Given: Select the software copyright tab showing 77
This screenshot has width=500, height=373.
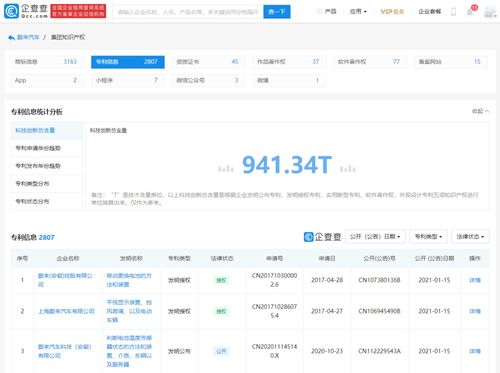Looking at the screenshot, I should pos(370,62).
